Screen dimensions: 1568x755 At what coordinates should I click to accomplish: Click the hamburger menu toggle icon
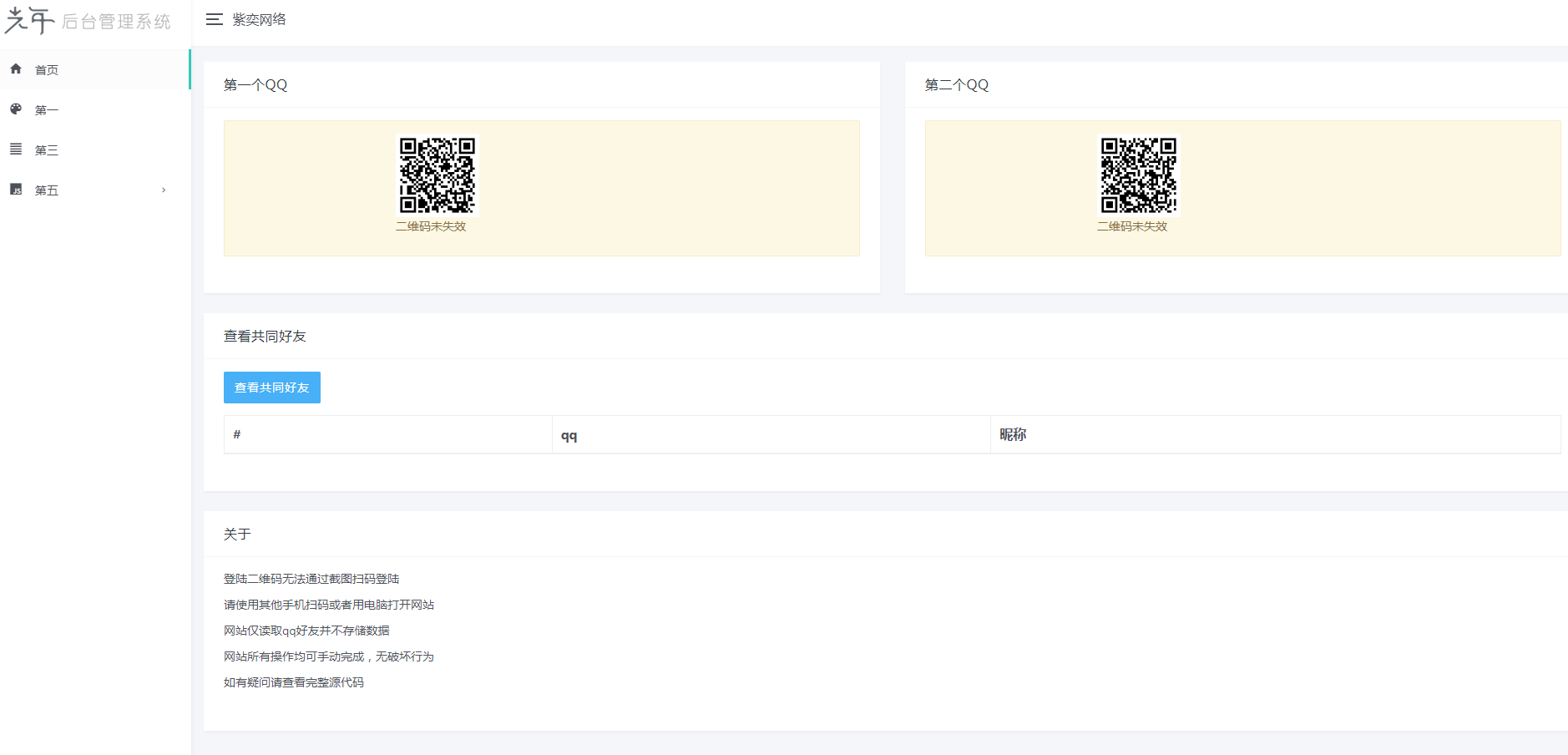pos(214,19)
